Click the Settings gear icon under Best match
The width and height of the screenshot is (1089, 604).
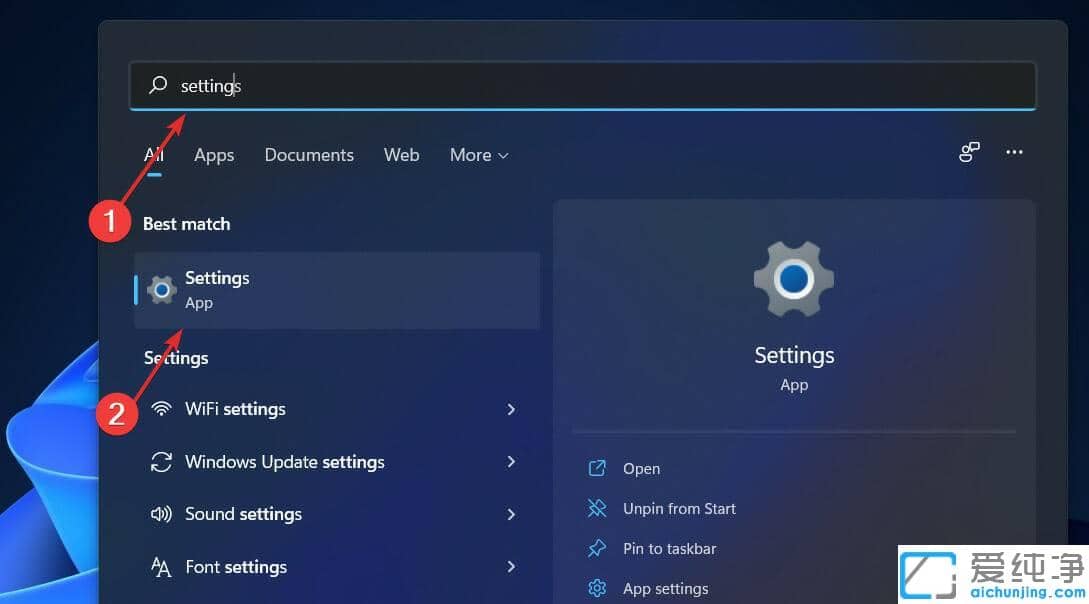pyautogui.click(x=161, y=289)
